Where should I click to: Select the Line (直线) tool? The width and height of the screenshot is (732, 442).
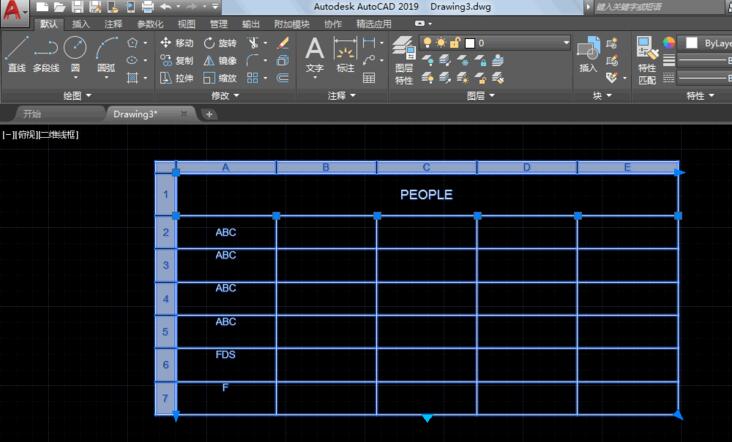17,54
